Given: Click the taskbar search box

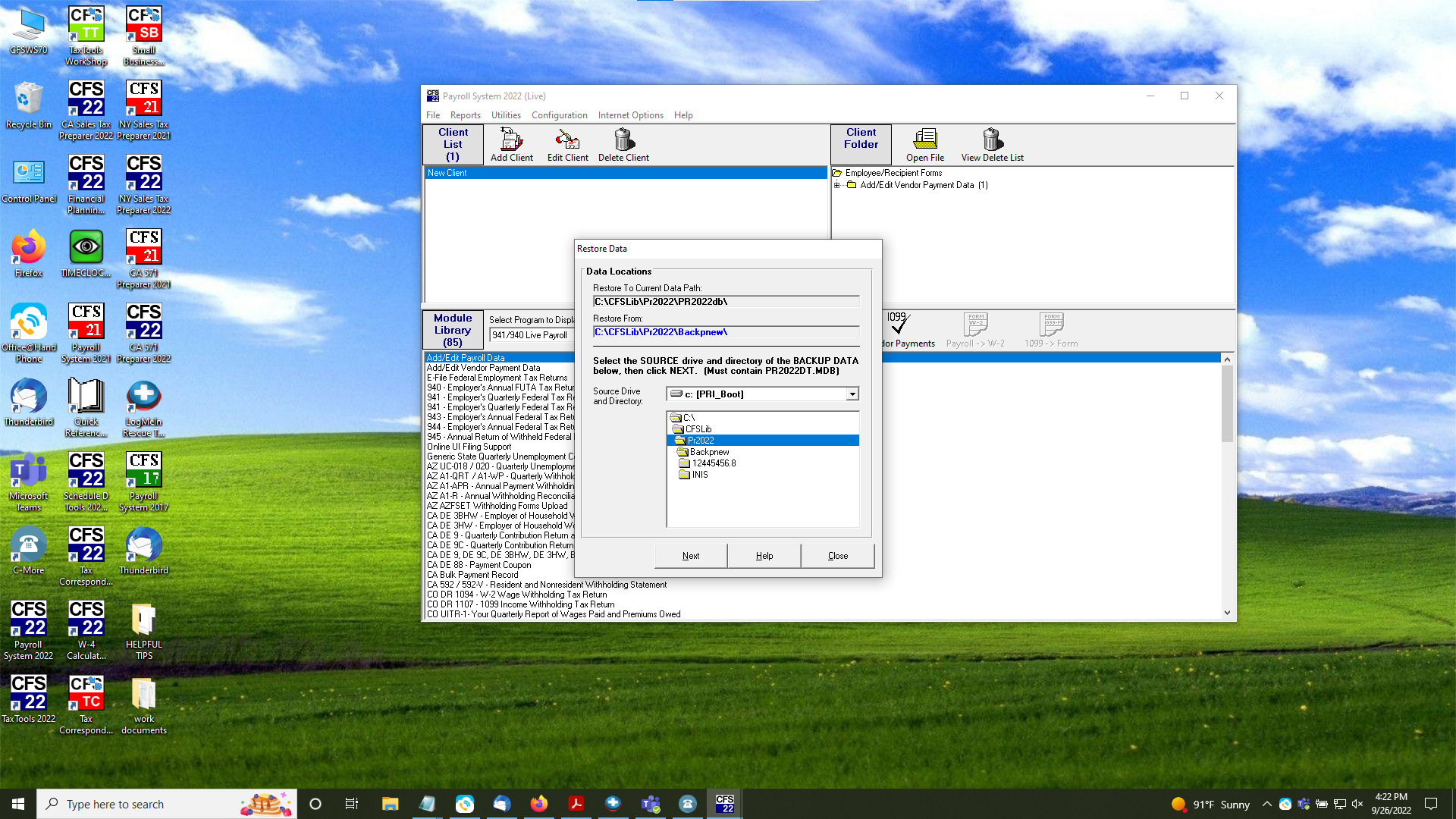Looking at the screenshot, I should point(167,804).
